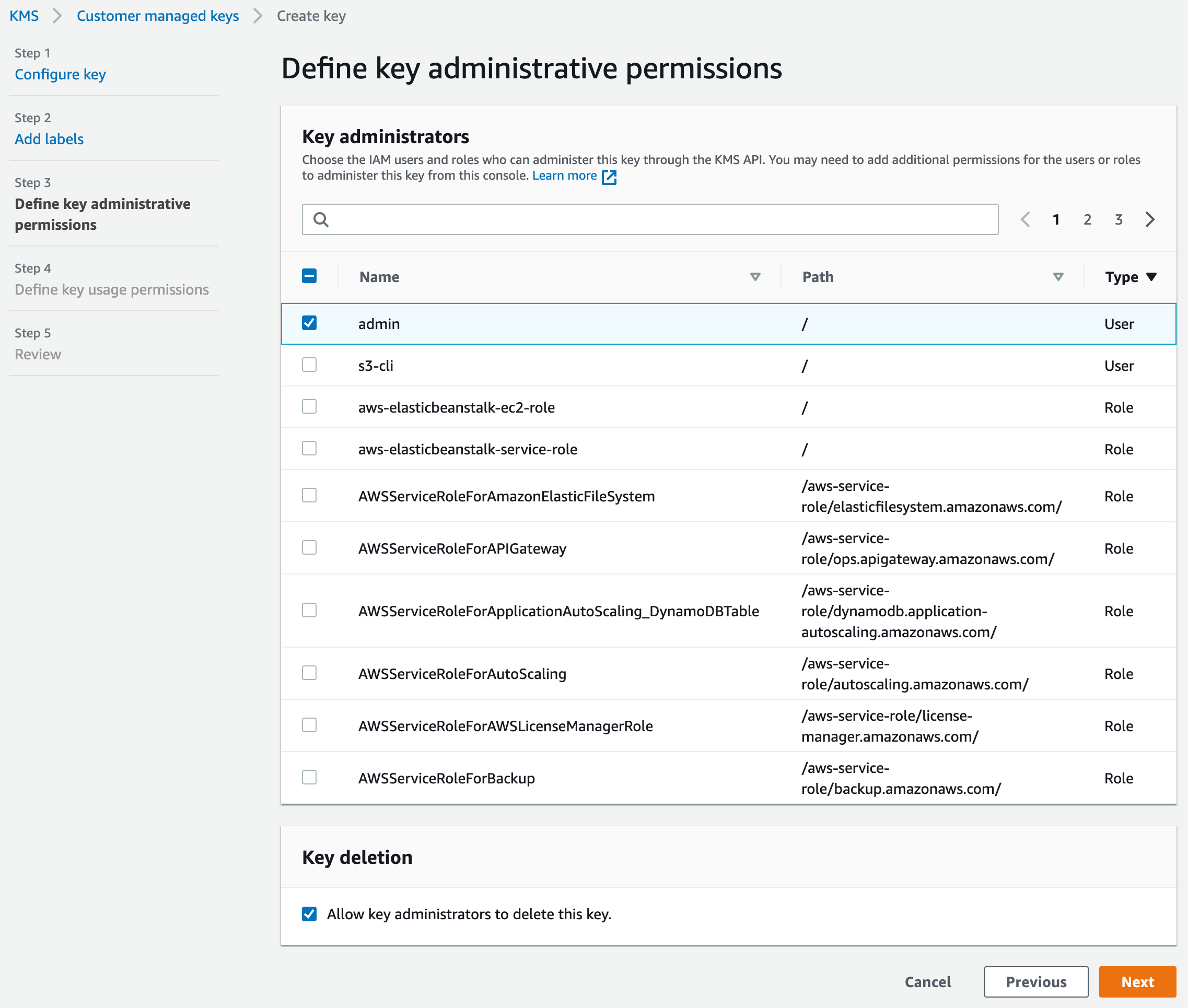The width and height of the screenshot is (1188, 1008).
Task: Select the s3-cli user checkbox
Action: click(309, 365)
